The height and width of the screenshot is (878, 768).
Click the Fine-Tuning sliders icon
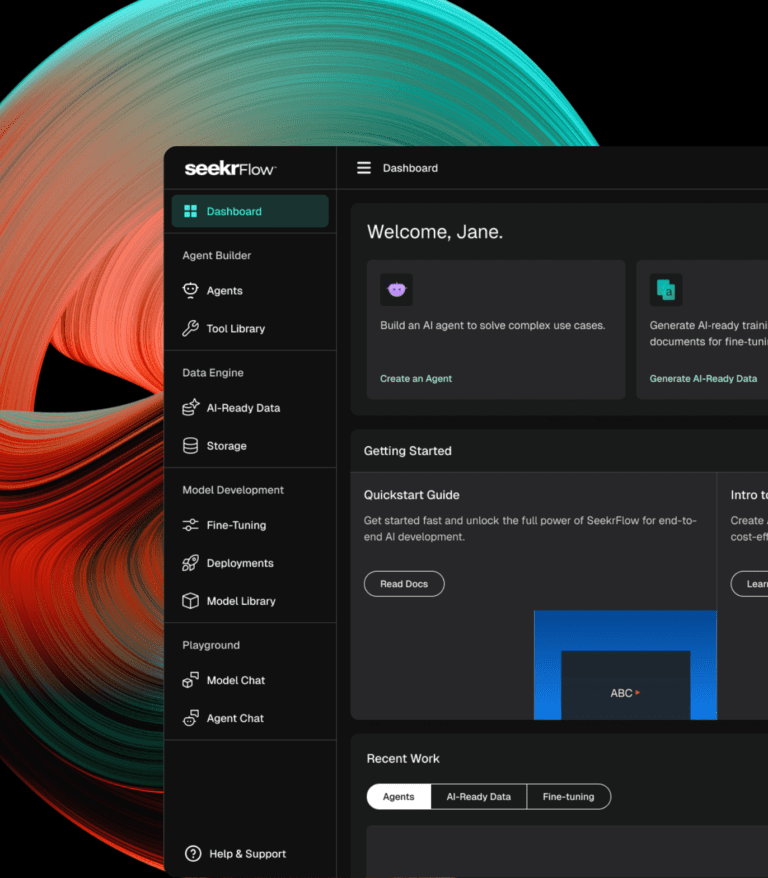[190, 525]
